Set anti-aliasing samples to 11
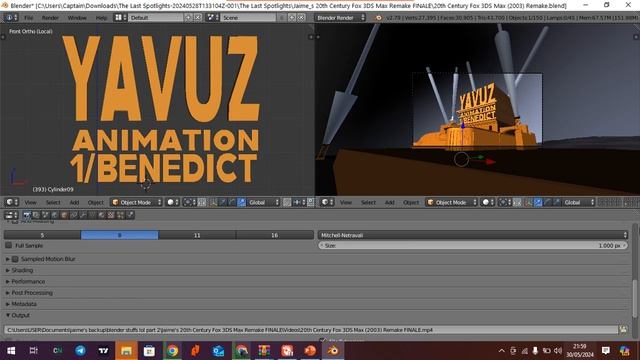This screenshot has height=360, width=640. [x=197, y=235]
